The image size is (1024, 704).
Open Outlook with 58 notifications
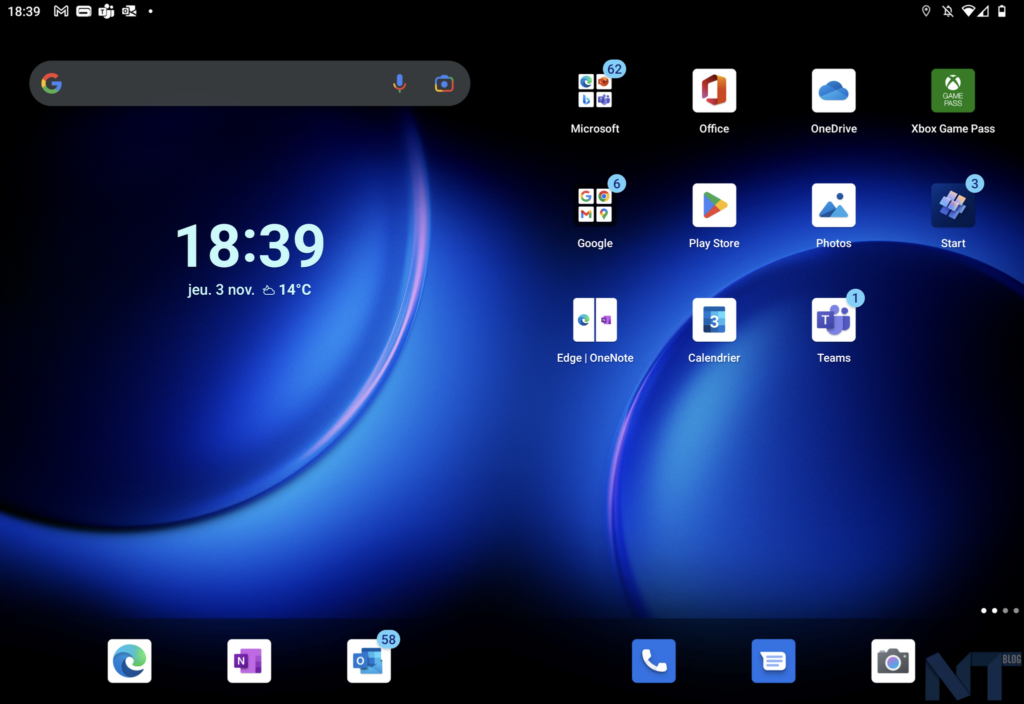(x=368, y=661)
